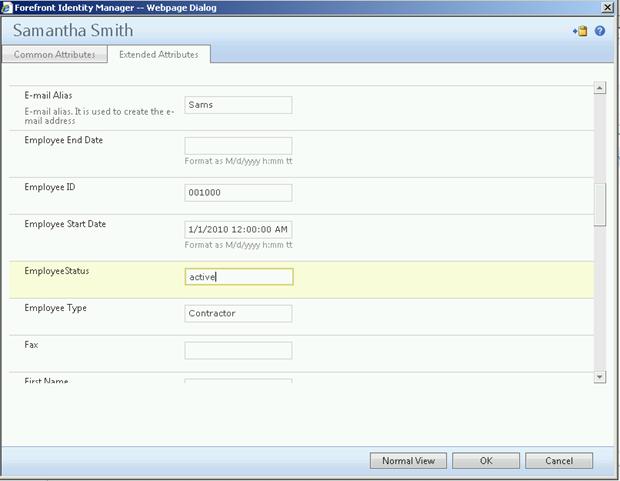Click the Samantha Smith heading
The image size is (620, 481).
73,30
